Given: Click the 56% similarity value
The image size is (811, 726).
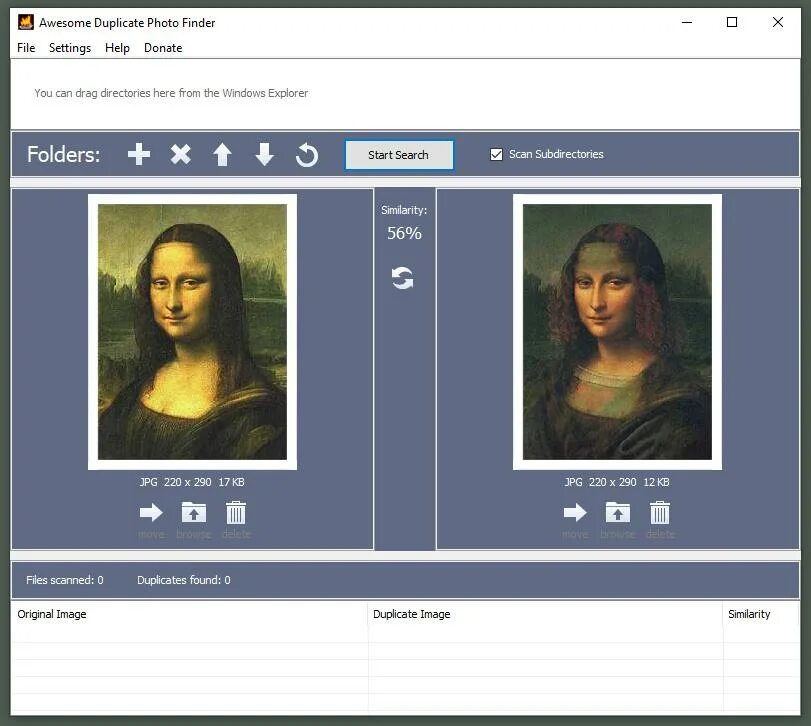Looking at the screenshot, I should tap(404, 233).
